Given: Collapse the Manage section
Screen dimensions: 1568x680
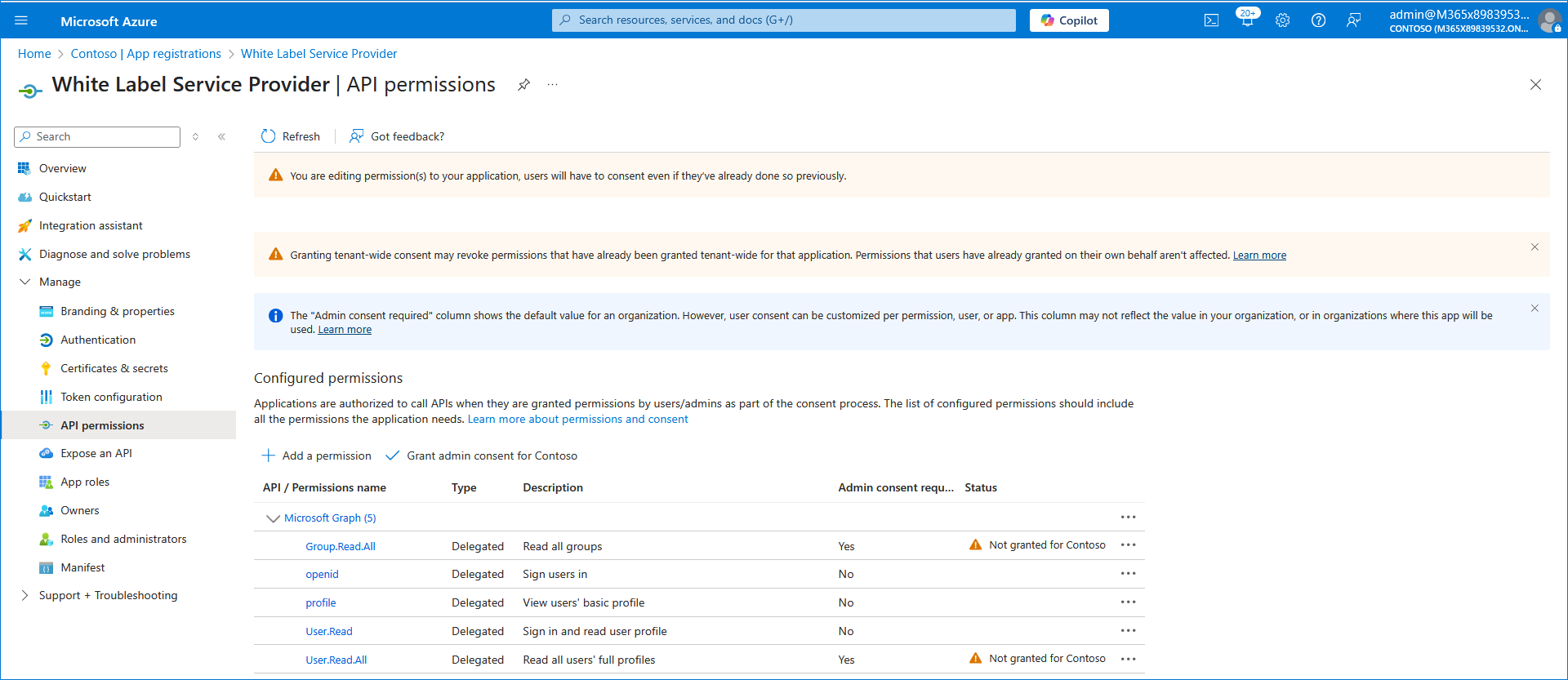Looking at the screenshot, I should [x=25, y=282].
